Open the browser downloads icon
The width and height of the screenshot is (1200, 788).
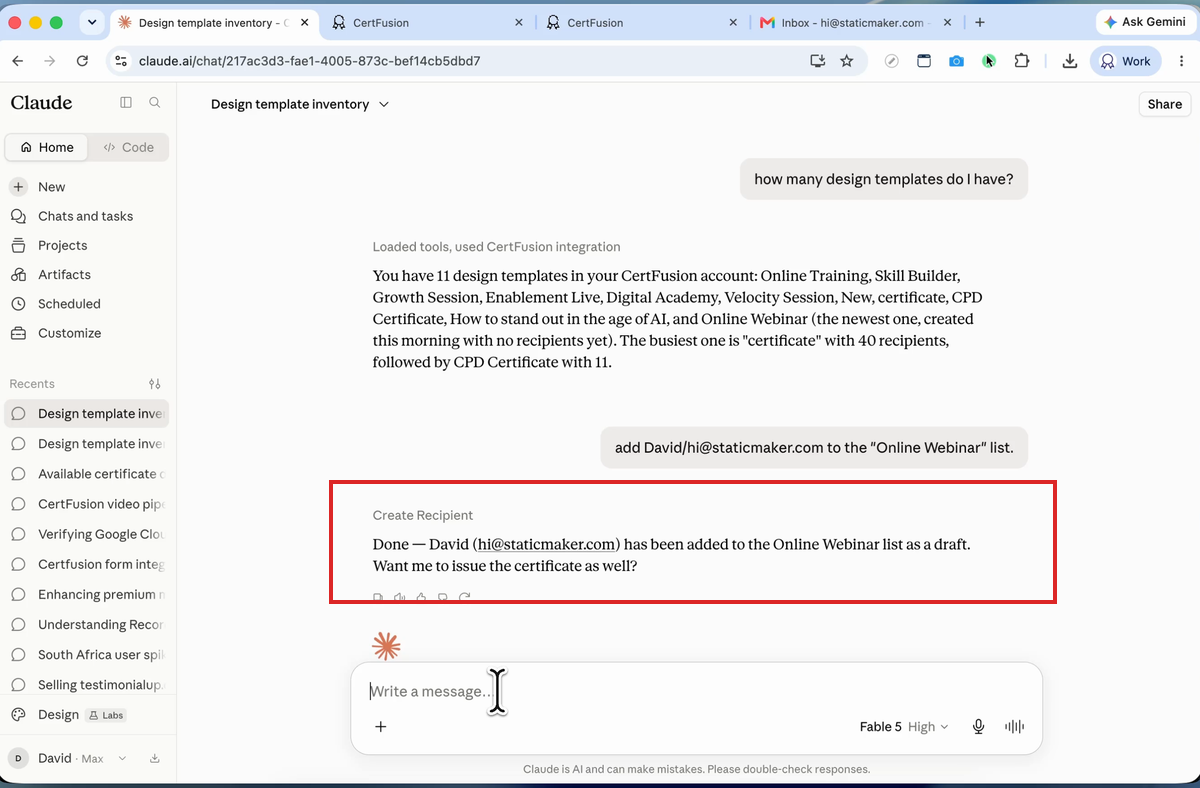coord(1069,61)
